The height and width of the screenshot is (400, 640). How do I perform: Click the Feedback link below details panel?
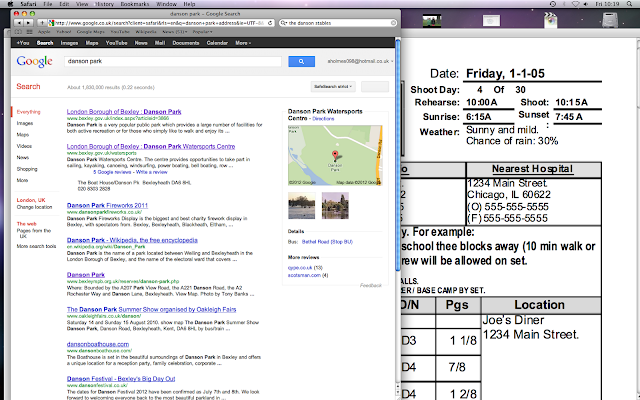coord(371,285)
